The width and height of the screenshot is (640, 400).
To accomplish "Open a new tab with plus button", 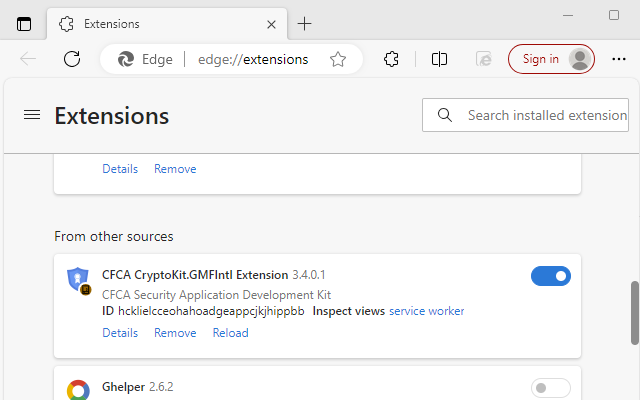I will point(305,24).
